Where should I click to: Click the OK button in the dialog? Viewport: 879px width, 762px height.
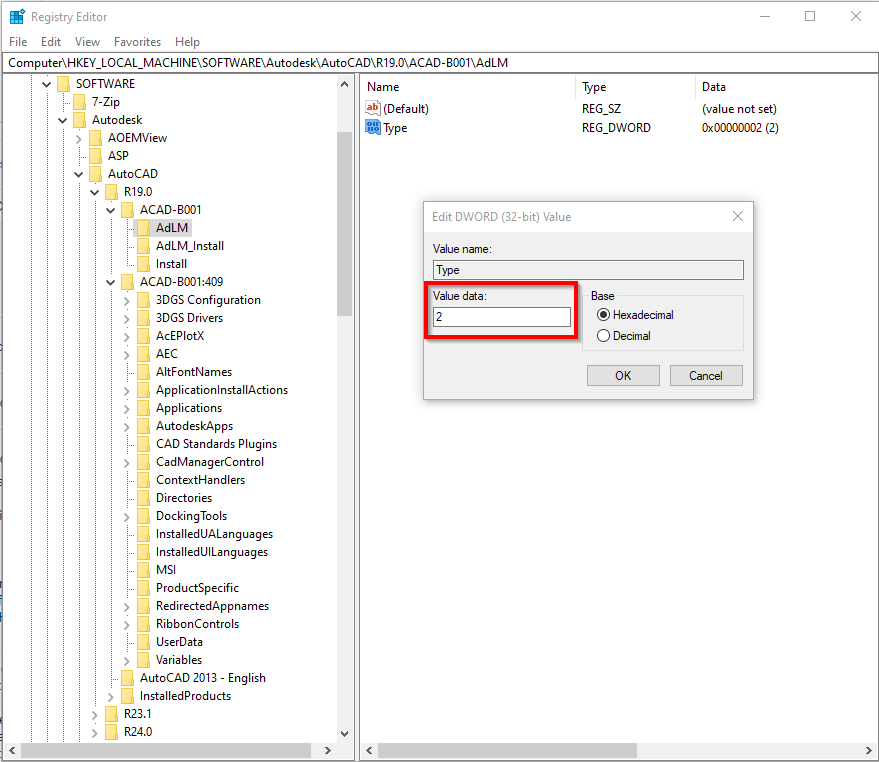click(622, 375)
